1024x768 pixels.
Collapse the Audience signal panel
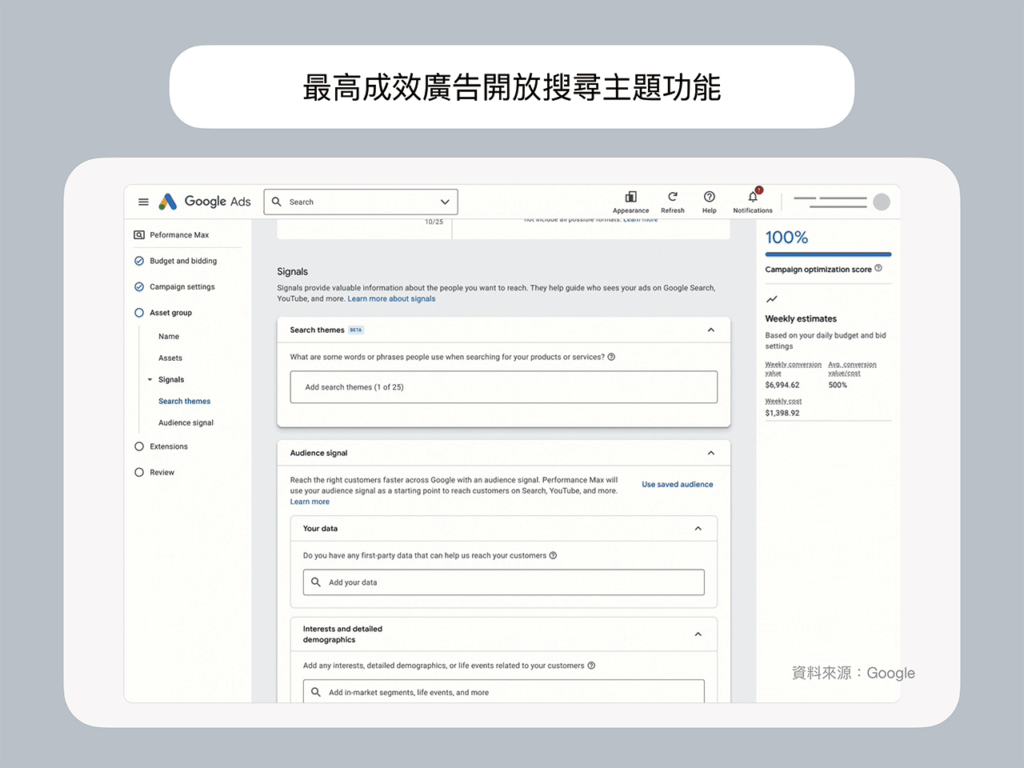711,453
